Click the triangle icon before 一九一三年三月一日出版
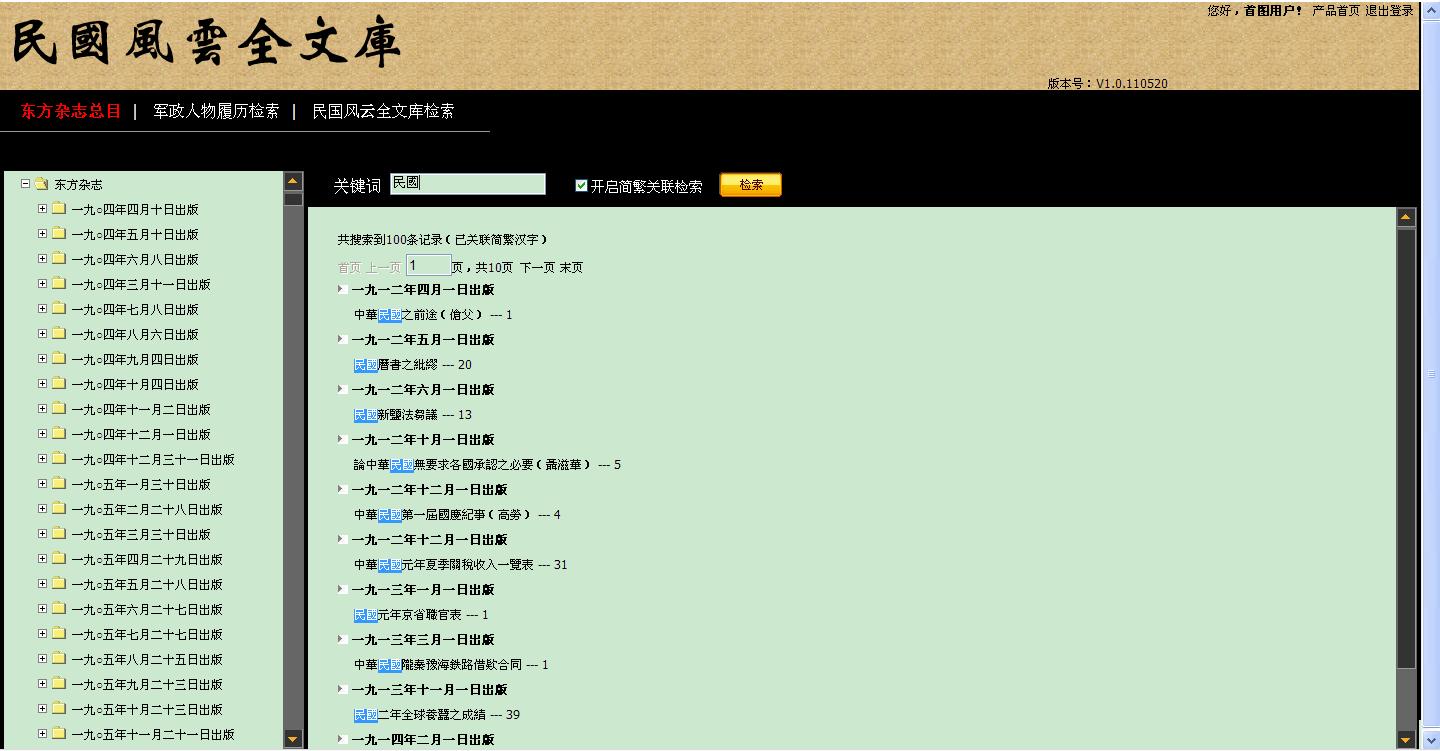The image size is (1440, 751). click(x=342, y=639)
